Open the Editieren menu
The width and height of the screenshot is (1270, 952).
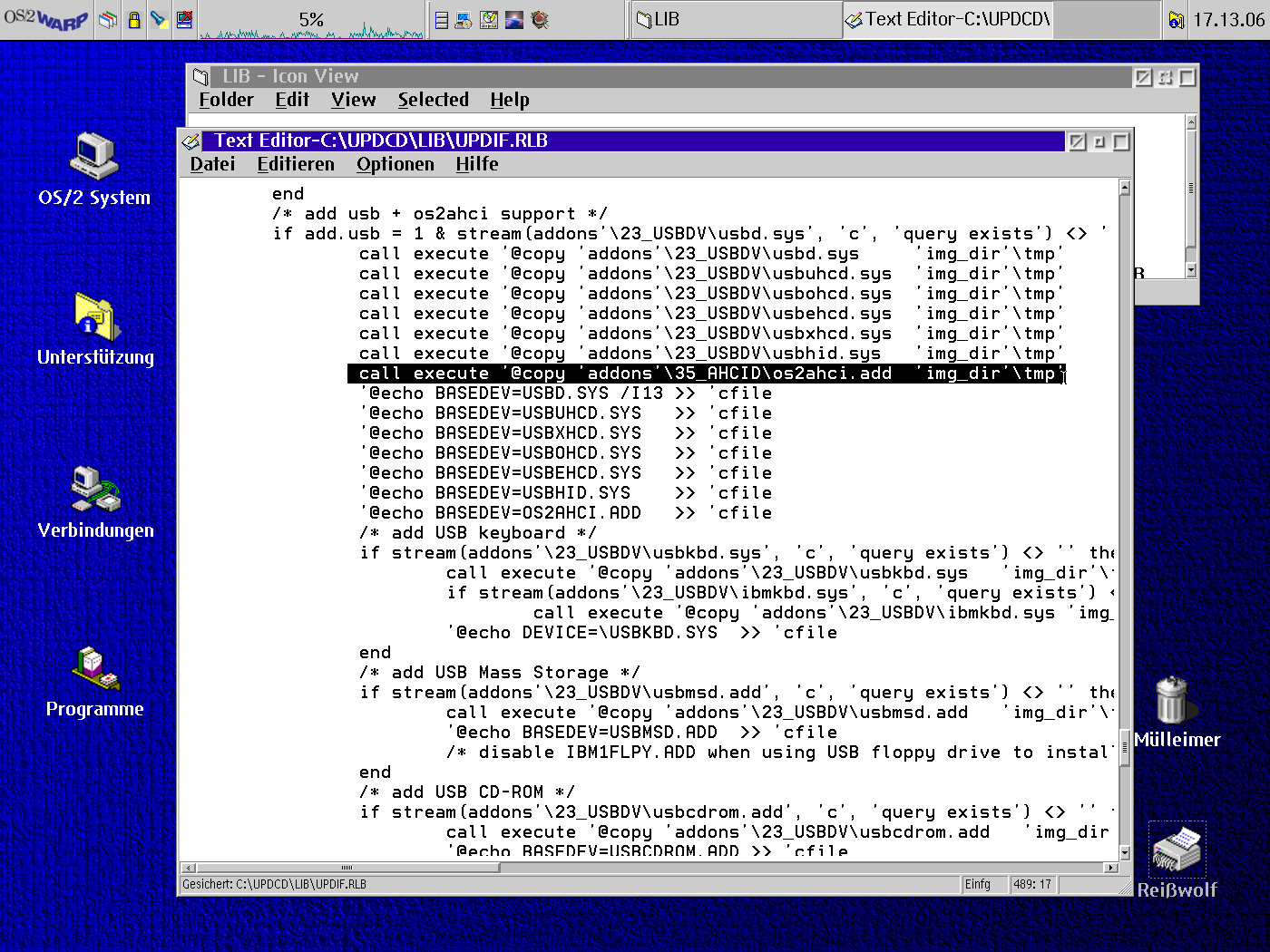[296, 164]
